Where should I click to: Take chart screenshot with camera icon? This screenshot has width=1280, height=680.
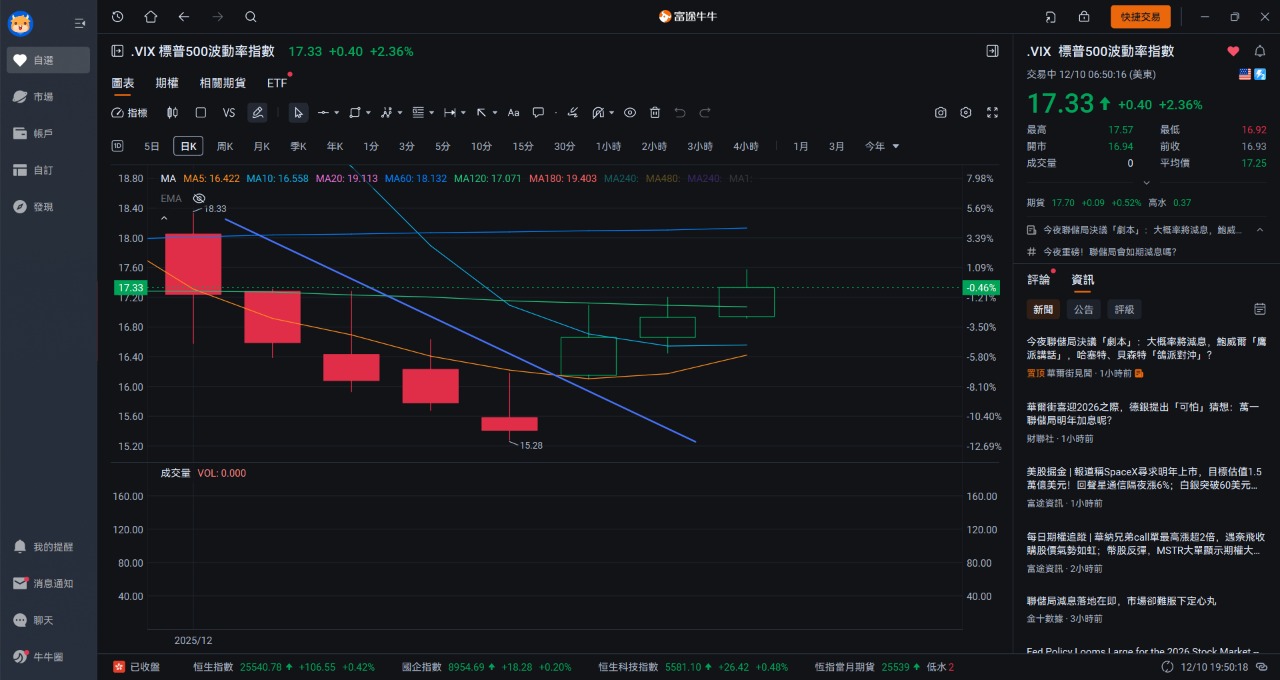point(940,113)
